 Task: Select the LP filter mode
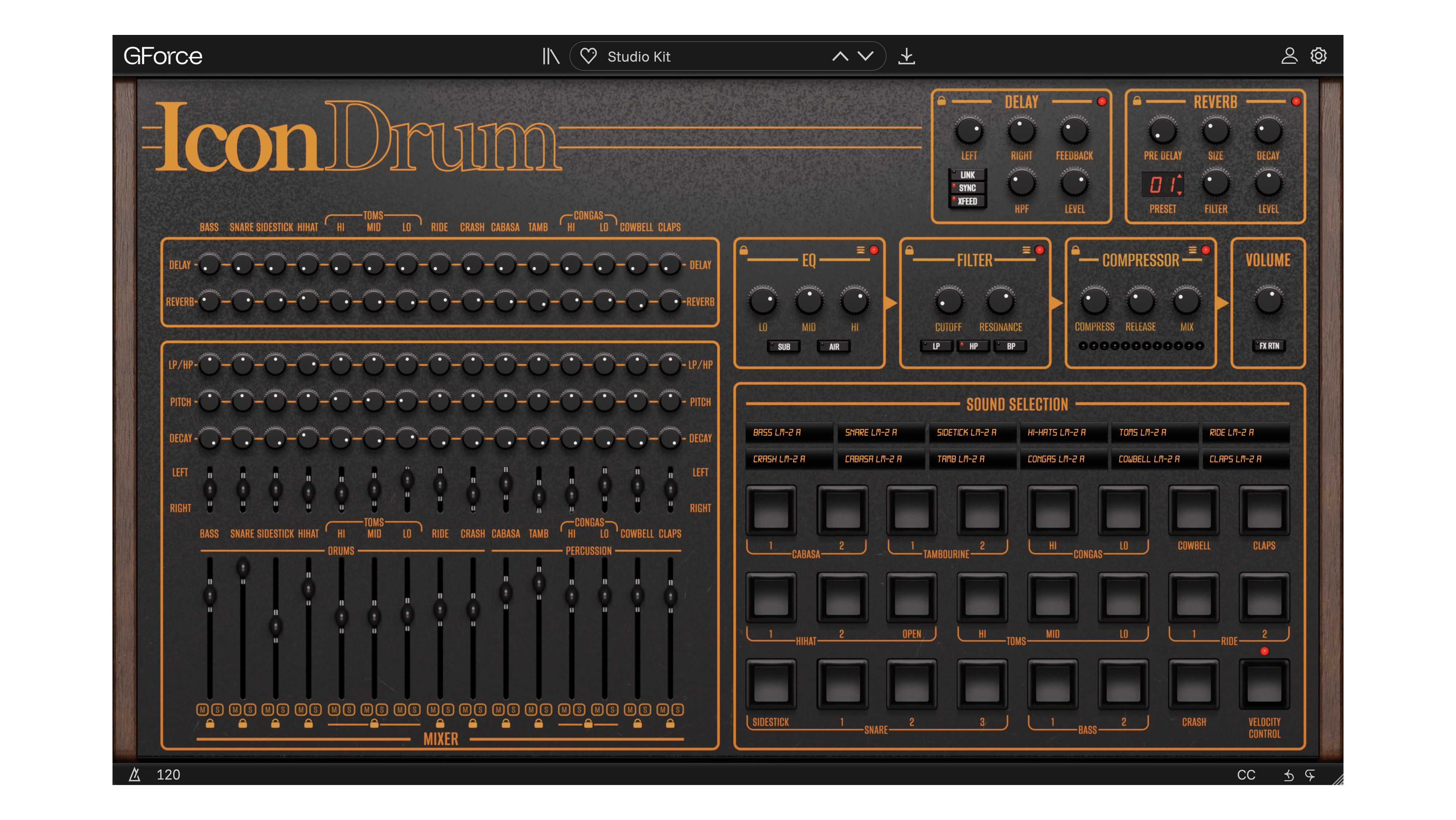(x=936, y=346)
